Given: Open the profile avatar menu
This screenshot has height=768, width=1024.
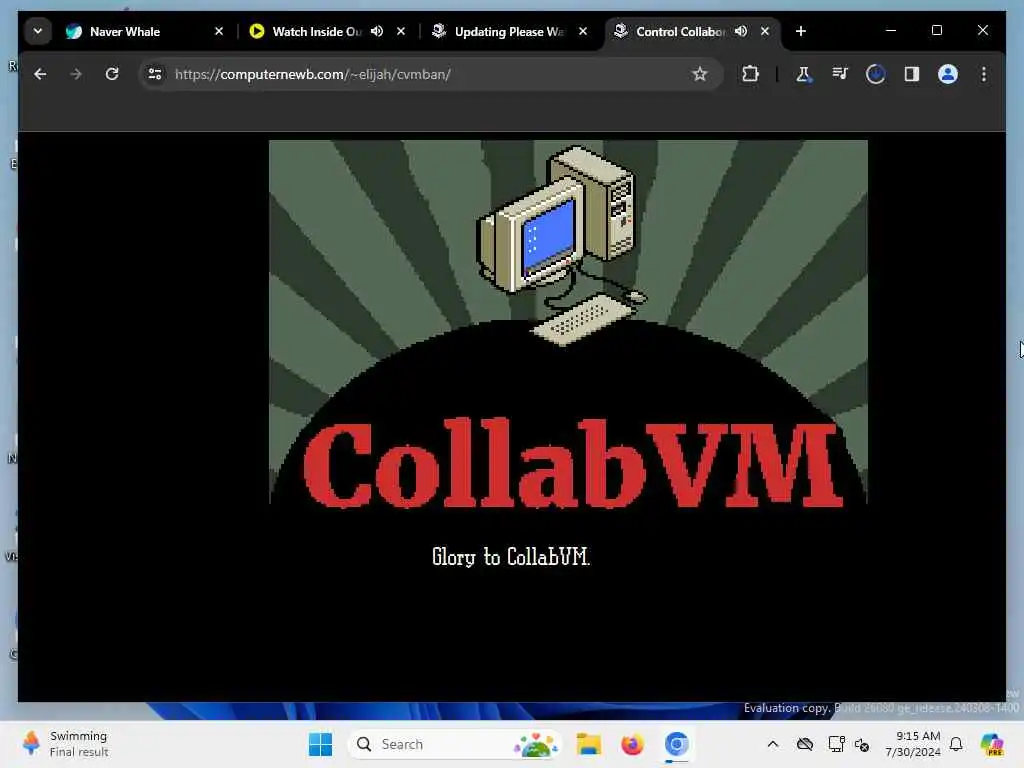Looking at the screenshot, I should 948,74.
